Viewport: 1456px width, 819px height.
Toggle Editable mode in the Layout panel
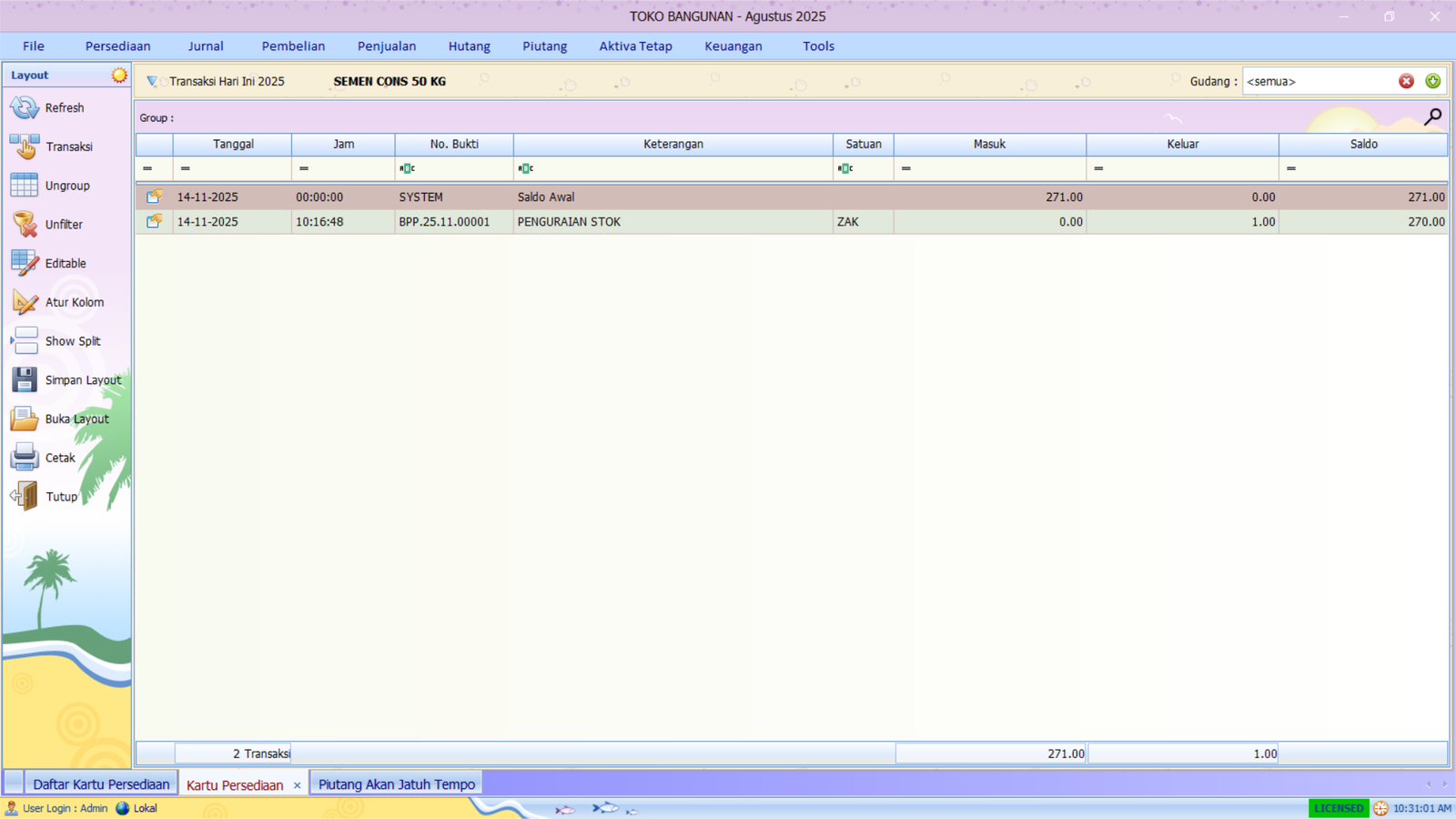click(24, 262)
